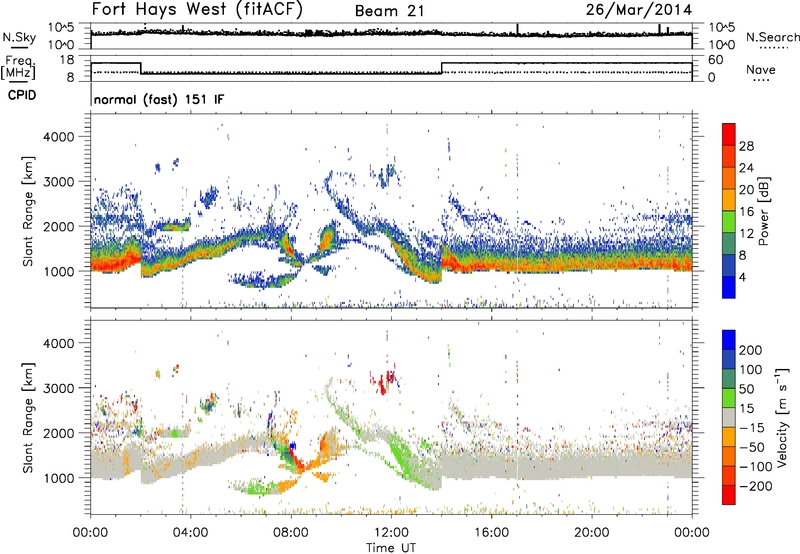Click the 'normal (fast) 151 IF' mode text
Screen dimensions: 800x554
[159, 99]
